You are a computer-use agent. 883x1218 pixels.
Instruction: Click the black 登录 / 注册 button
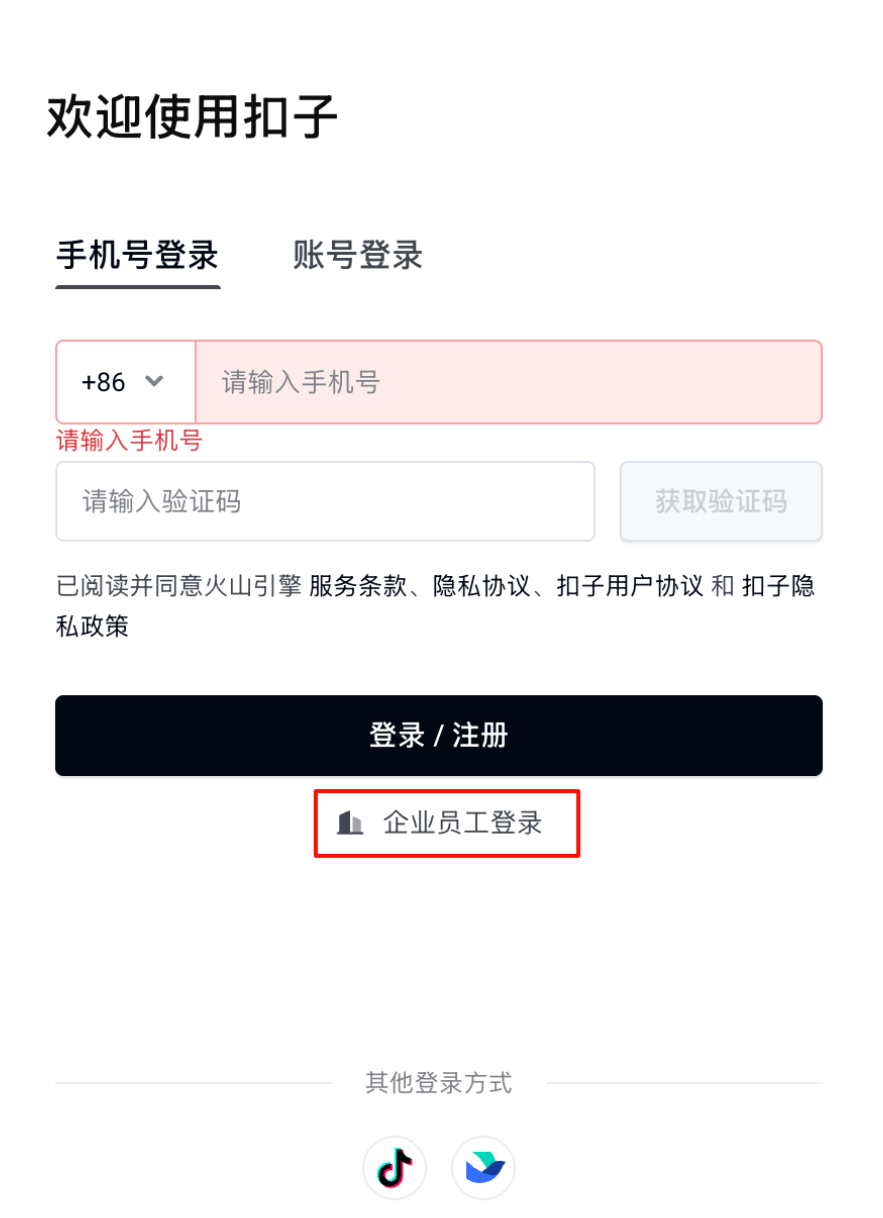pos(439,736)
